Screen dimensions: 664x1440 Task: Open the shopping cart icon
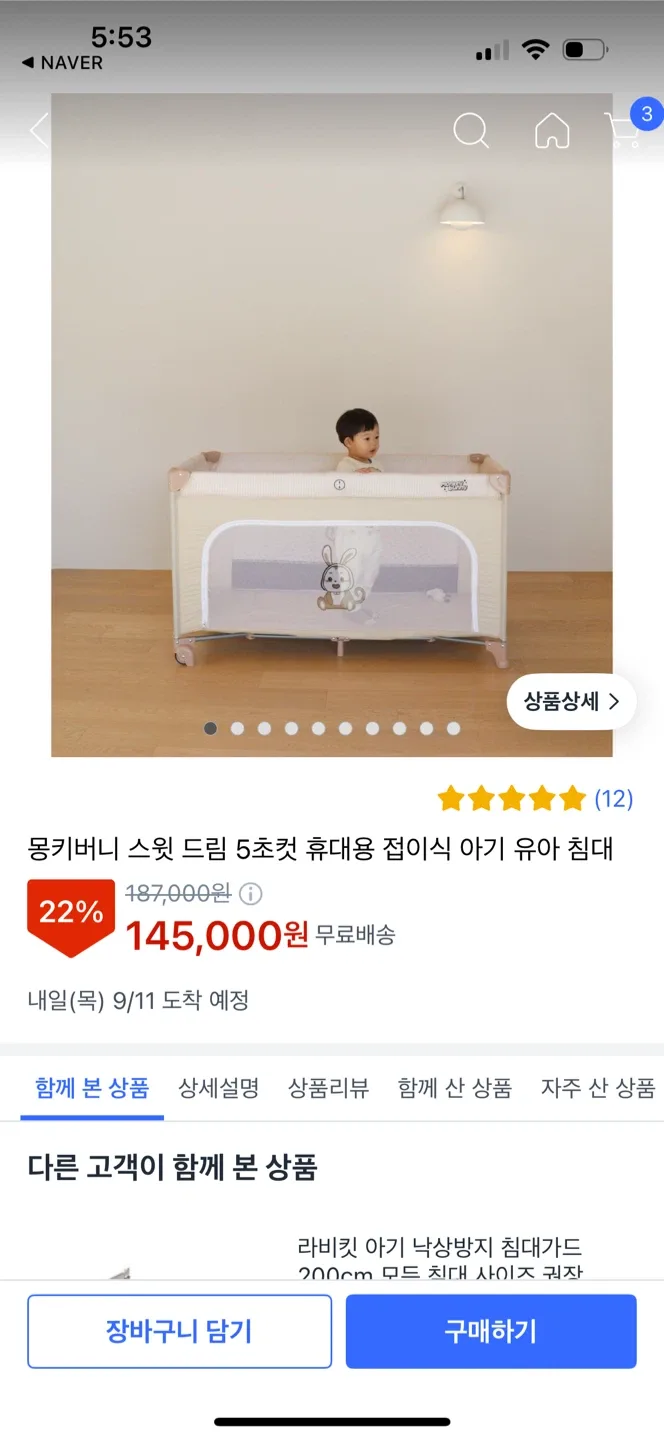tap(624, 130)
